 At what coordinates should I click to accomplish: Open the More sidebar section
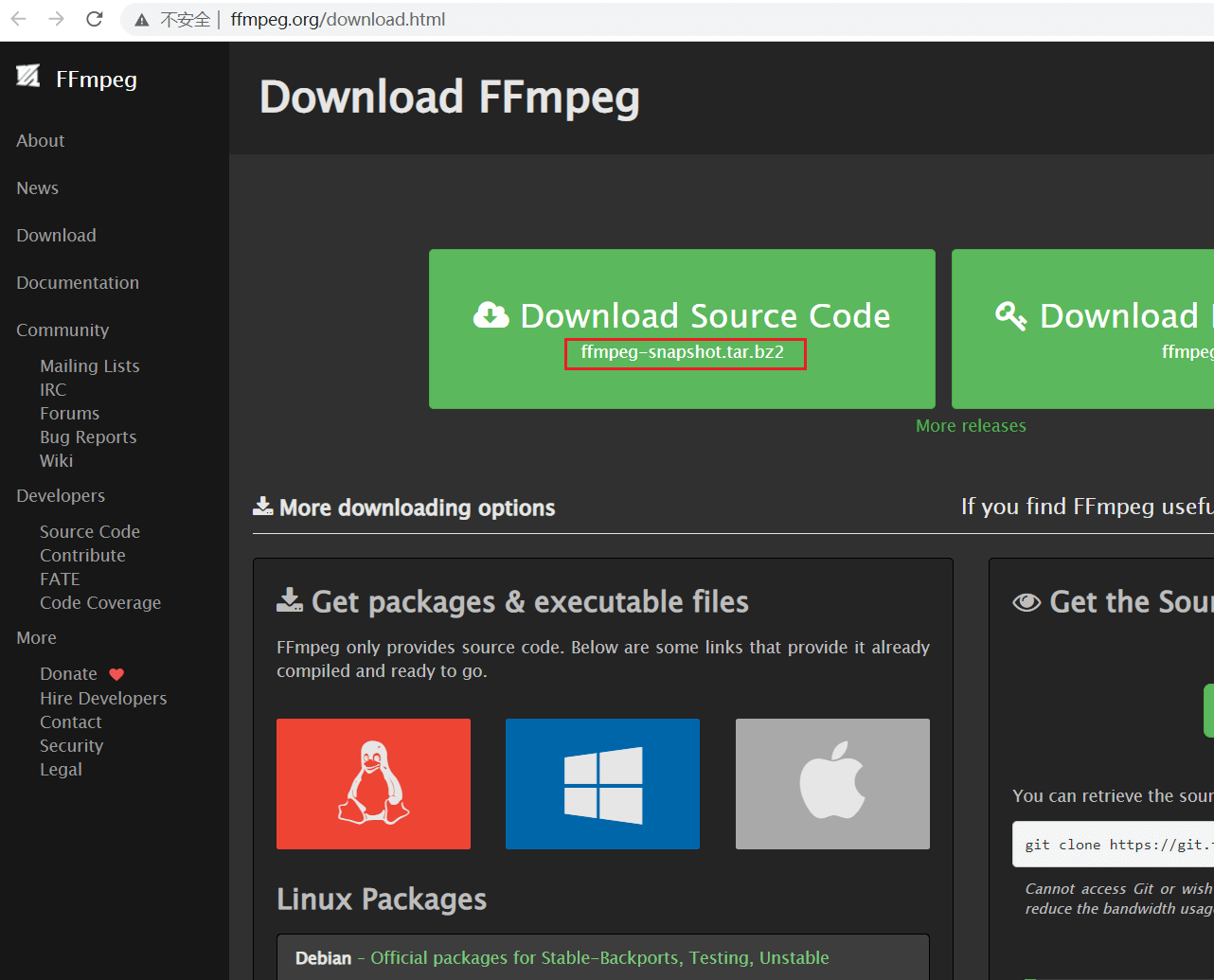[36, 638]
